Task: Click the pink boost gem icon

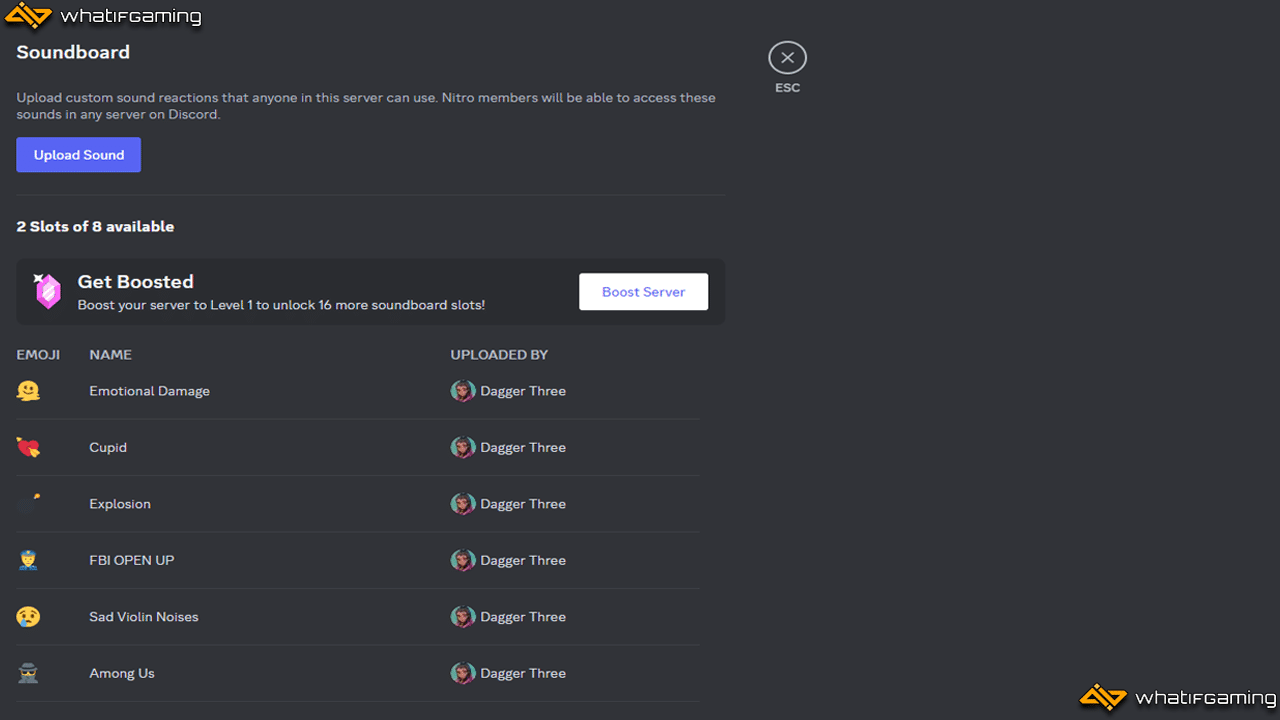Action: point(47,291)
